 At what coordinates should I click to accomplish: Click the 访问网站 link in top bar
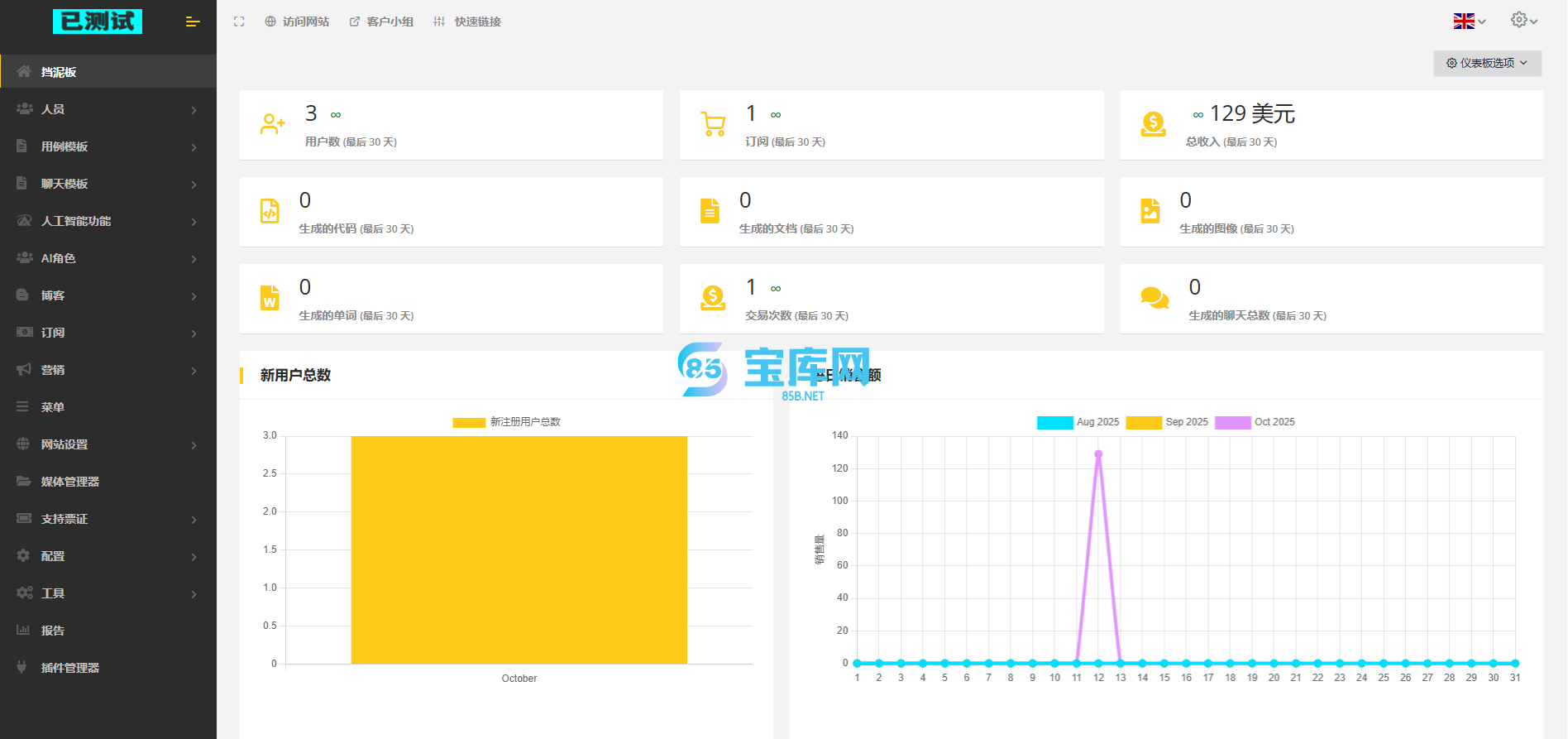(x=297, y=22)
